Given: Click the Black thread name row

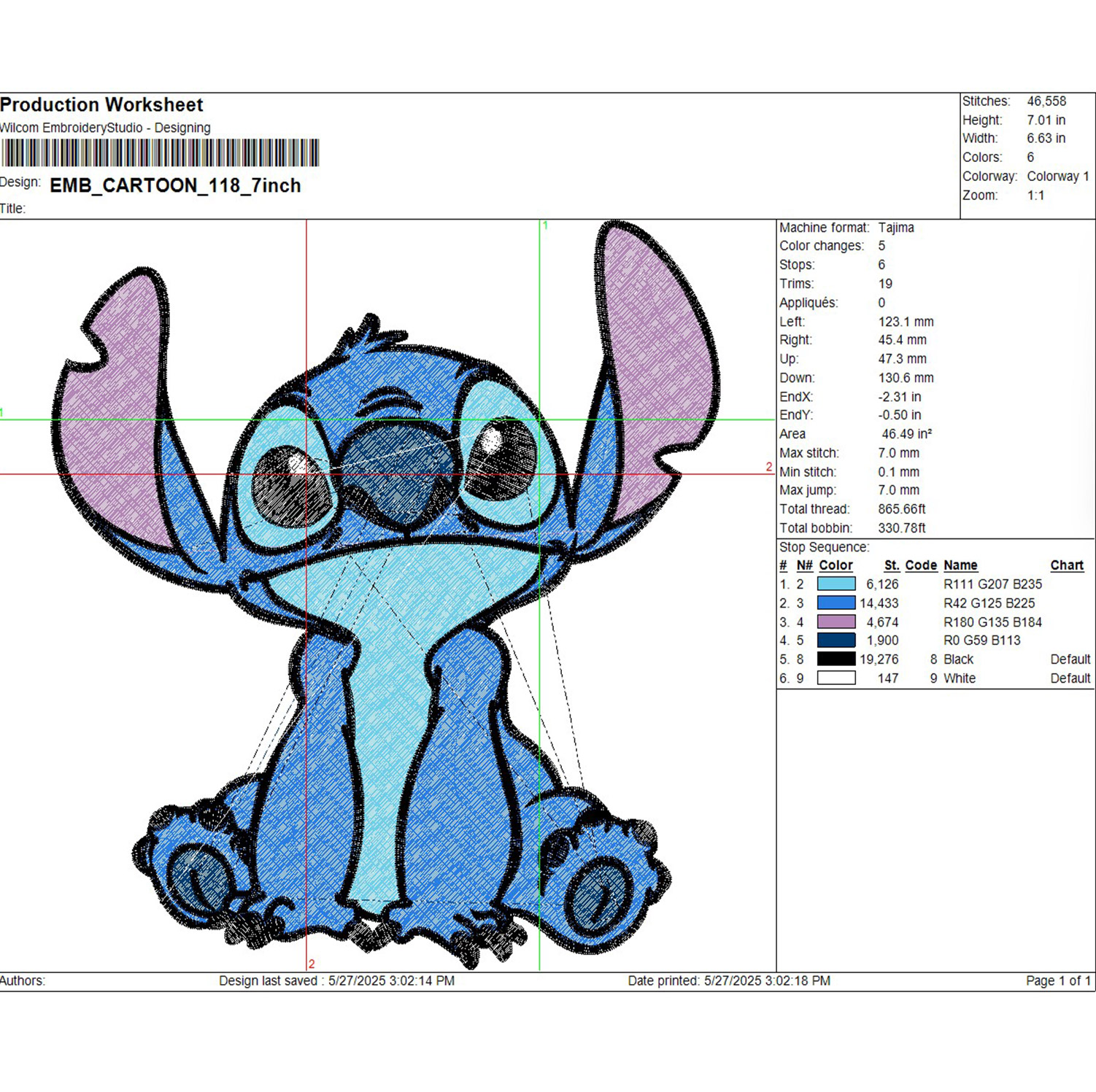Looking at the screenshot, I should pos(935,659).
